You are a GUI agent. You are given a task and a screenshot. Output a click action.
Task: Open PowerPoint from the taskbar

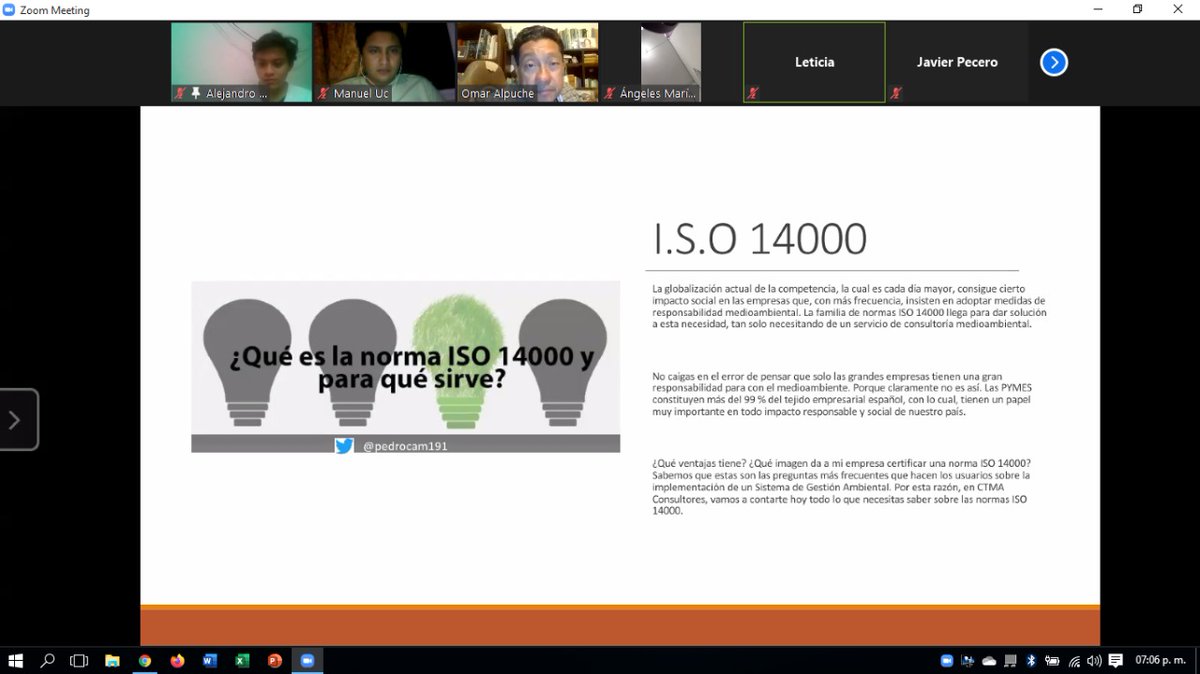[x=274, y=661]
